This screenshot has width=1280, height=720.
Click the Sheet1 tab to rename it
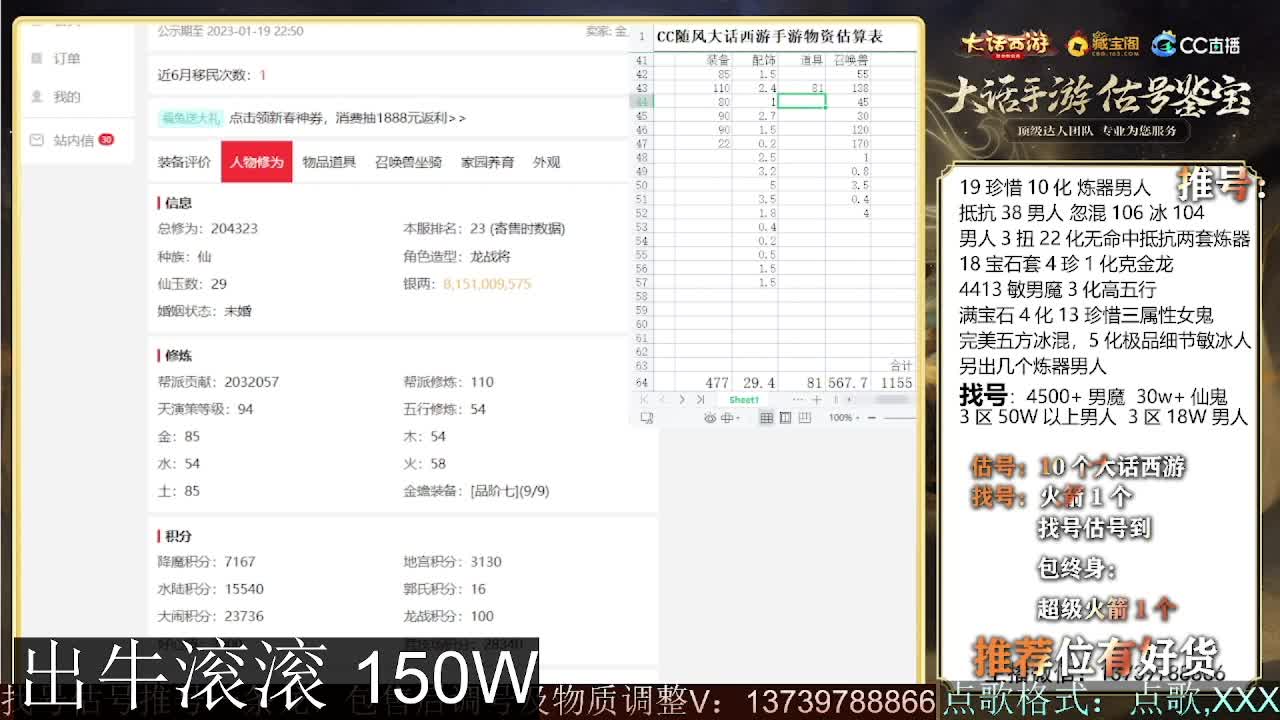[x=743, y=400]
